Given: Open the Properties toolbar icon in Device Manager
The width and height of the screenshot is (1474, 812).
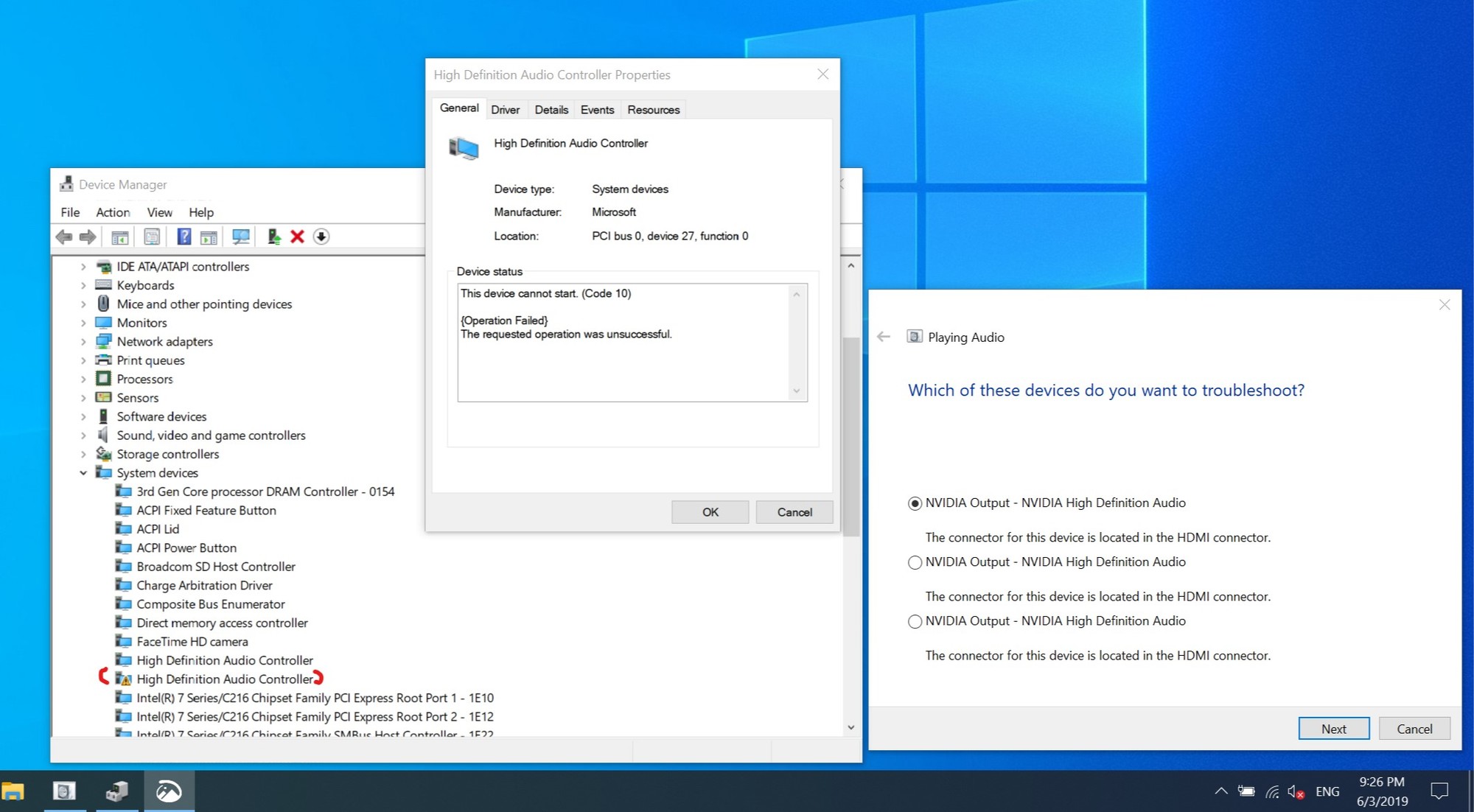Looking at the screenshot, I should [x=151, y=237].
